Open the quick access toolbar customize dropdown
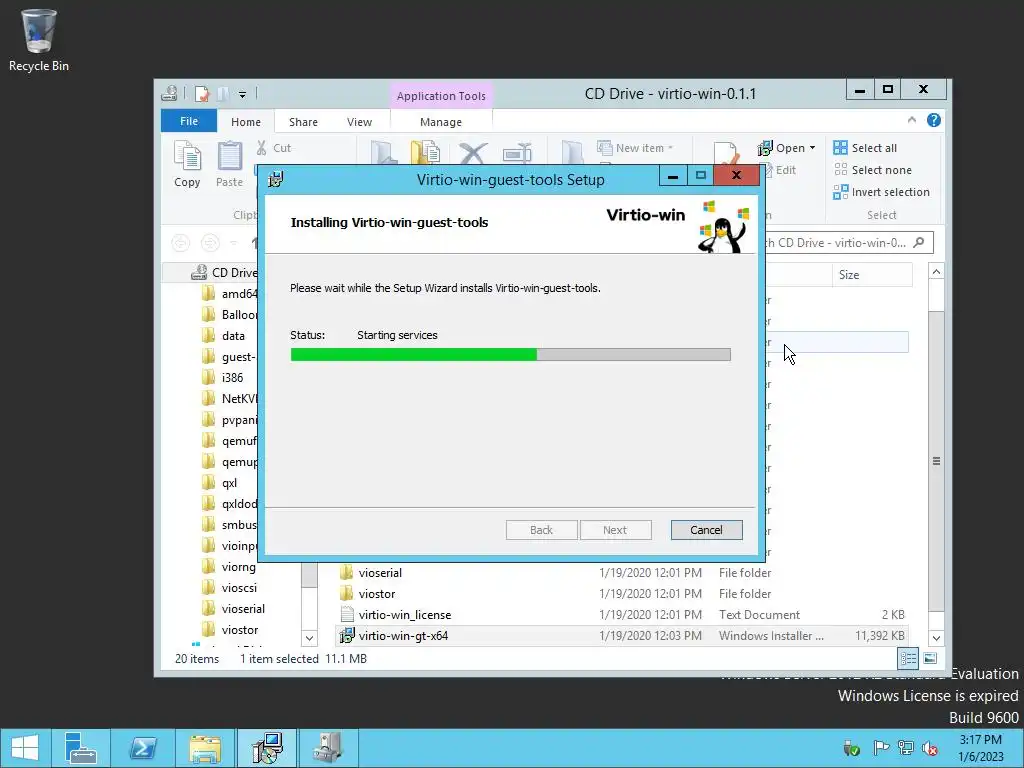The height and width of the screenshot is (768, 1024). tap(242, 95)
